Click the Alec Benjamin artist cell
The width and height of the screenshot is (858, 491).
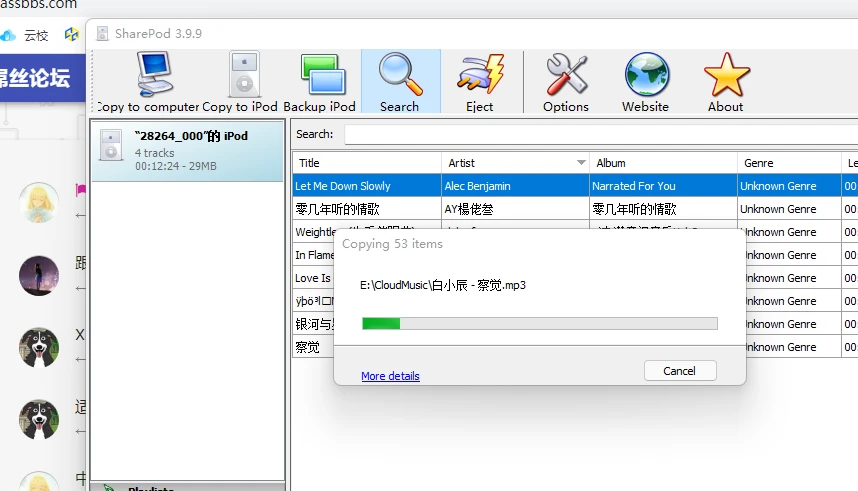[515, 186]
